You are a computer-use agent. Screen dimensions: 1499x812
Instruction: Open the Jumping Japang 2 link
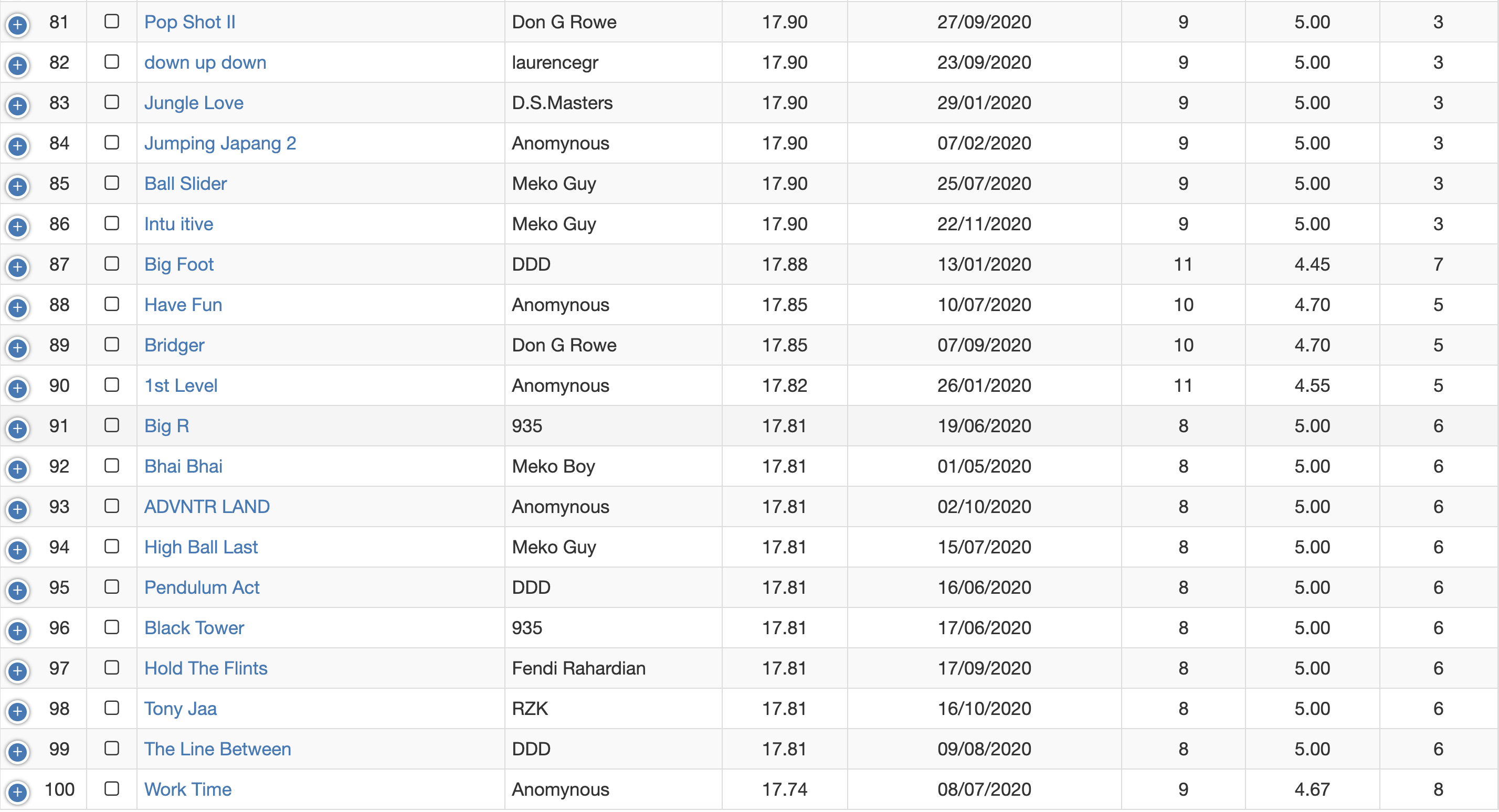tap(220, 143)
